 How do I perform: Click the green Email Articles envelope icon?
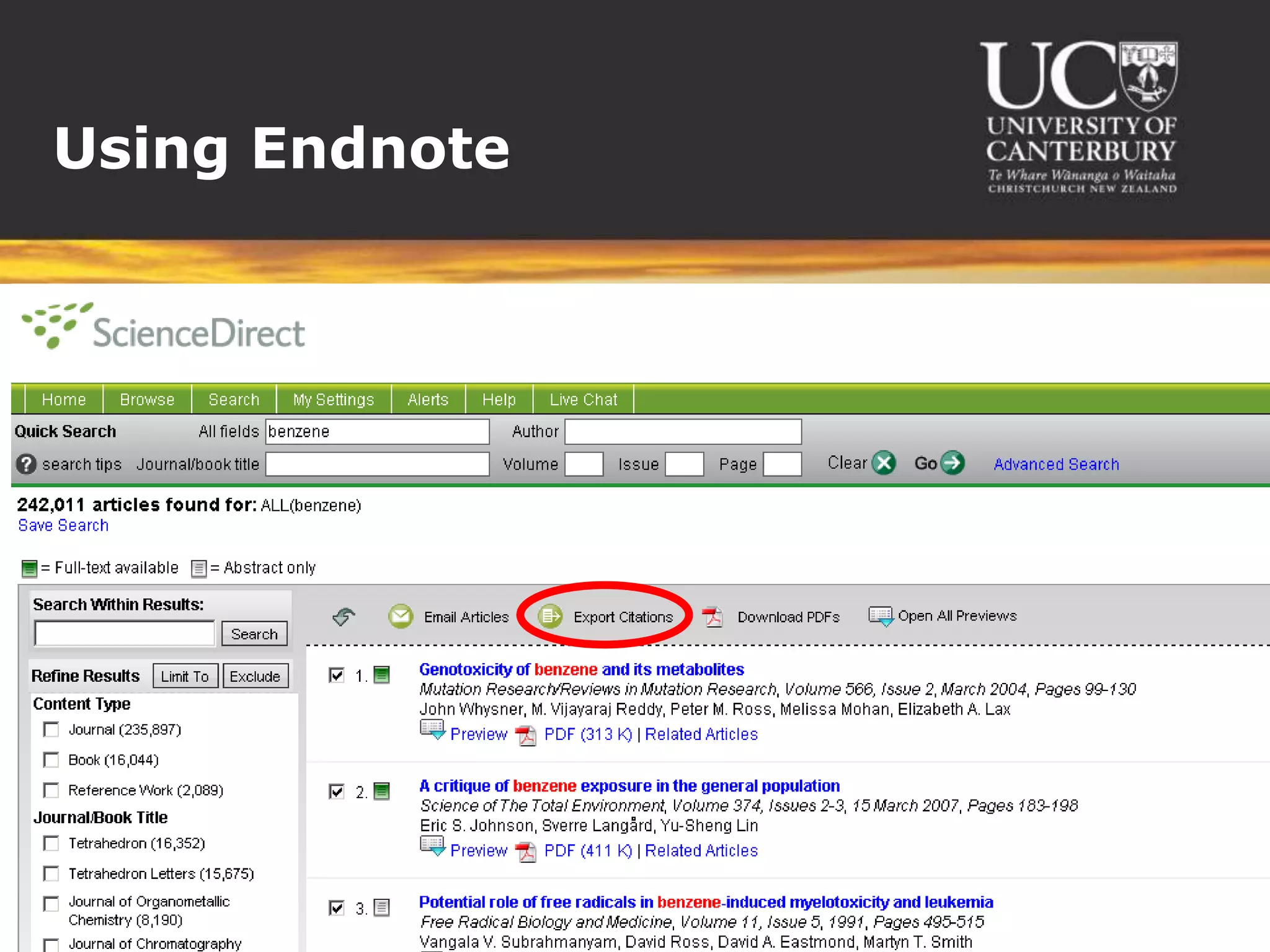401,616
